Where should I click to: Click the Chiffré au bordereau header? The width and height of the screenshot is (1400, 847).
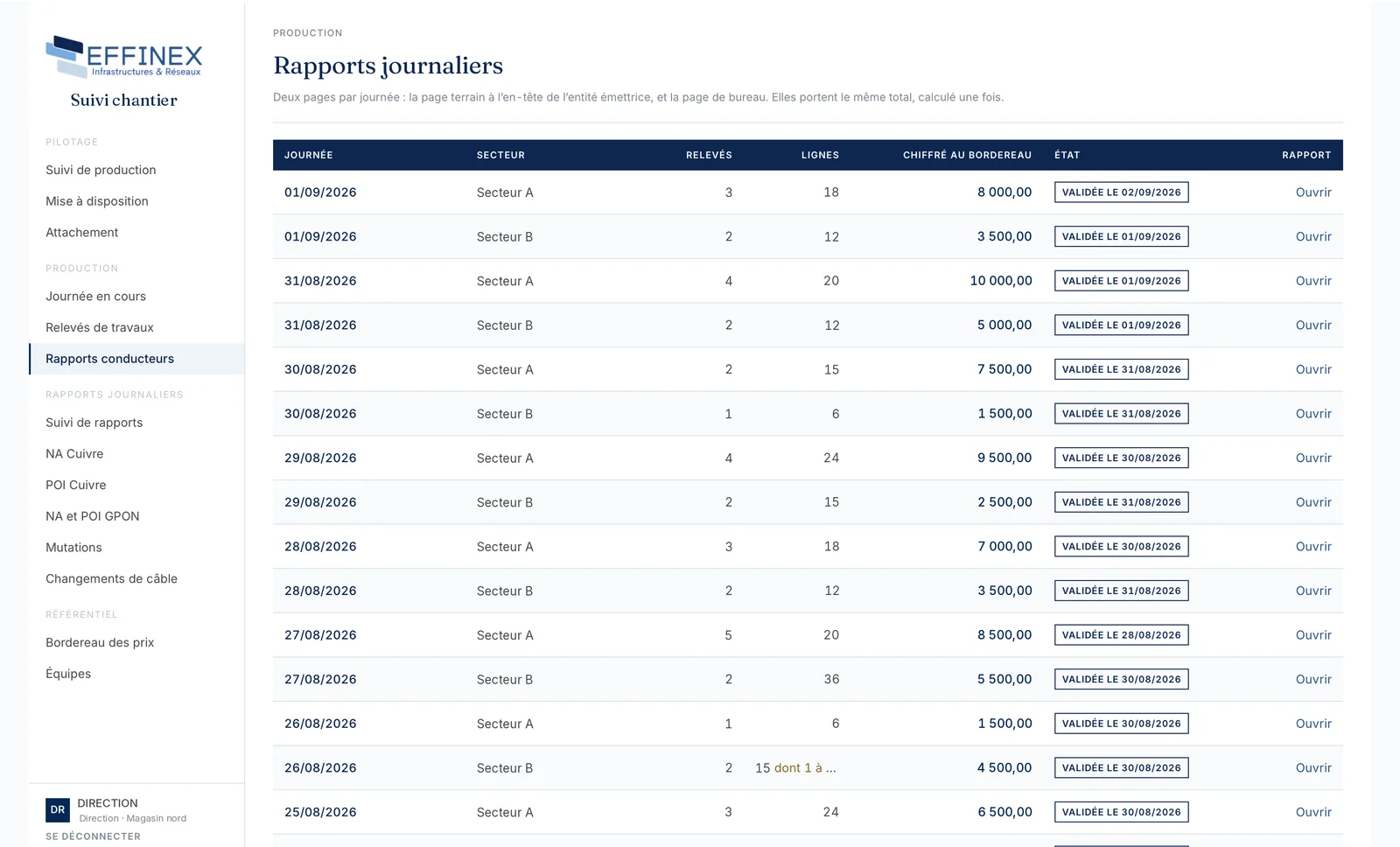(967, 155)
